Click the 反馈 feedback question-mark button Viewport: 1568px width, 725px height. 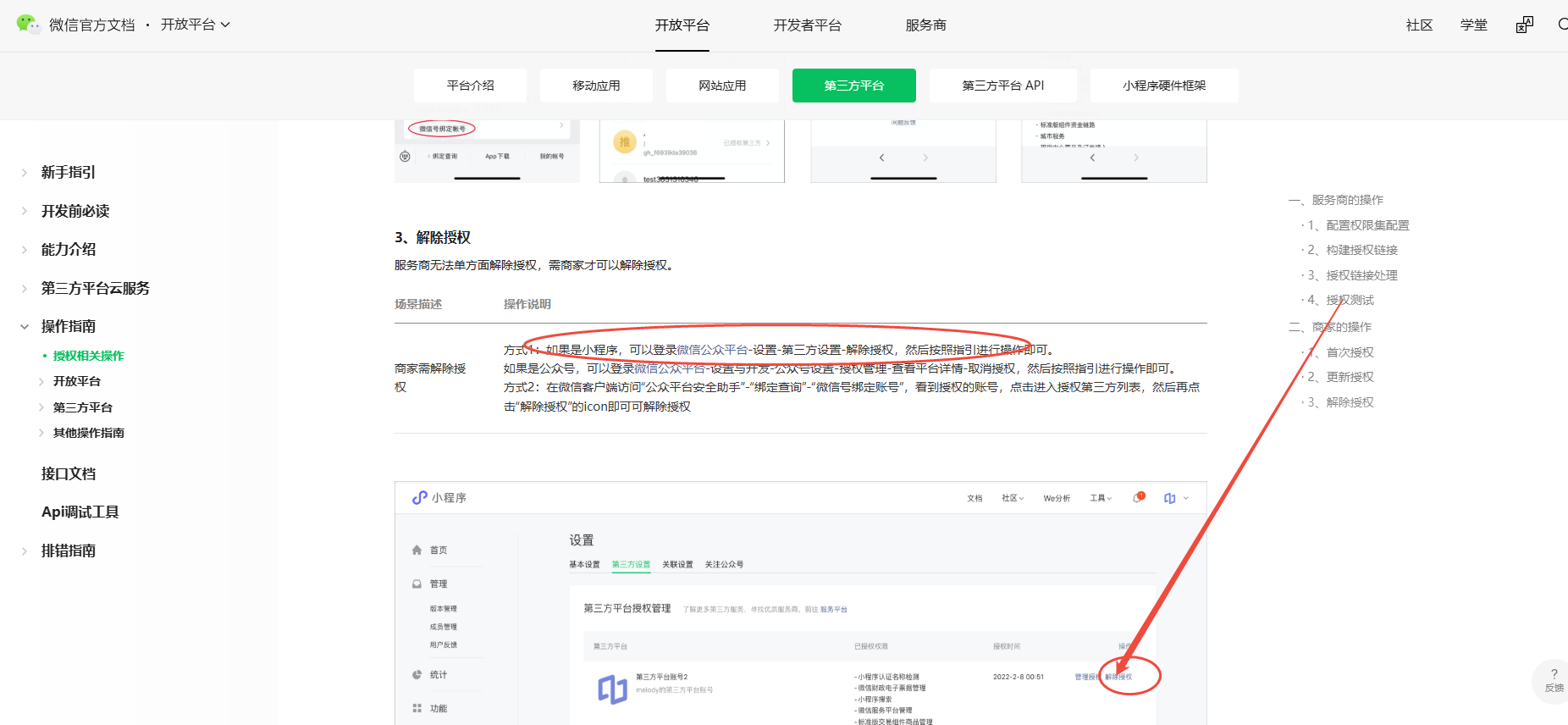point(1554,680)
